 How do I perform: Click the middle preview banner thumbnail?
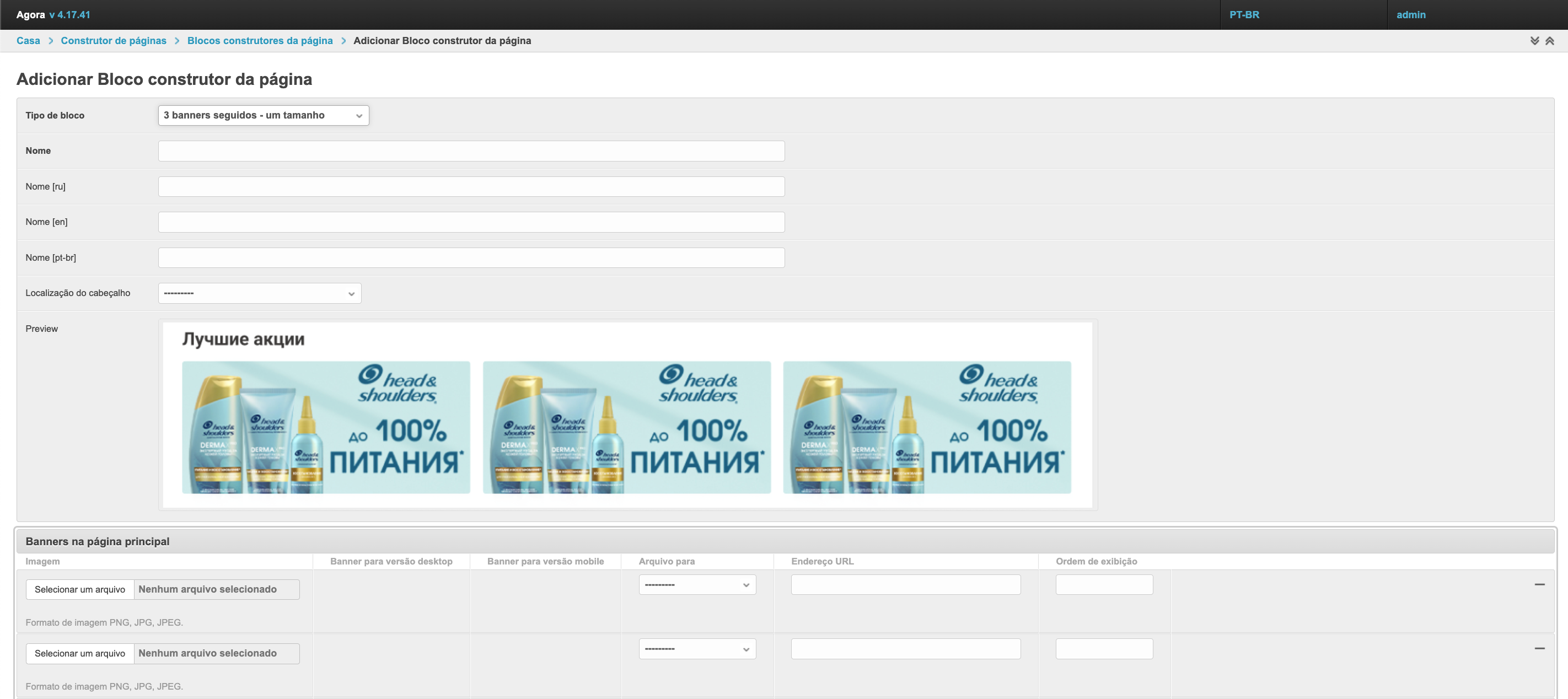tap(626, 427)
